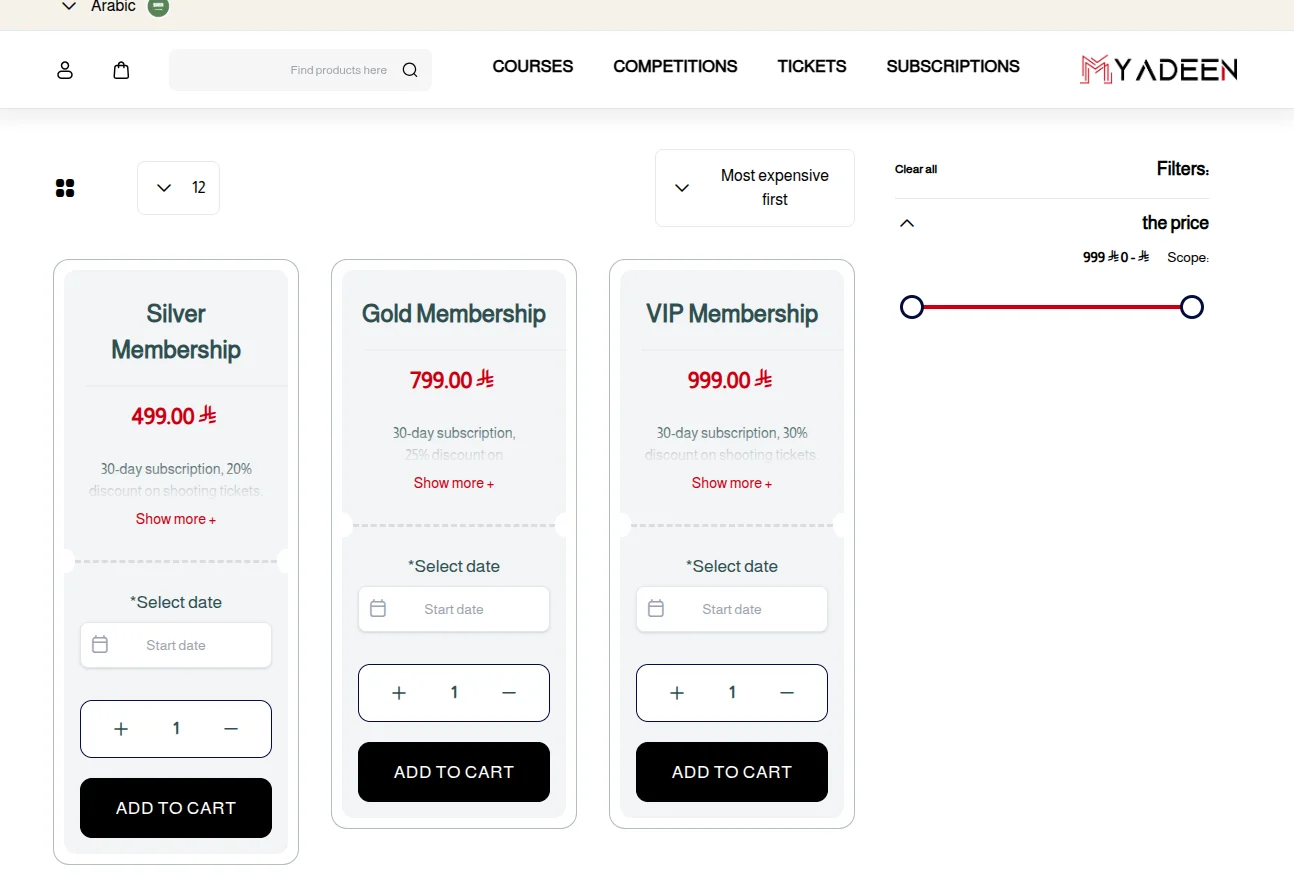Image resolution: width=1294 pixels, height=883 pixels.
Task: Add Gold Membership to cart
Action: tap(454, 772)
